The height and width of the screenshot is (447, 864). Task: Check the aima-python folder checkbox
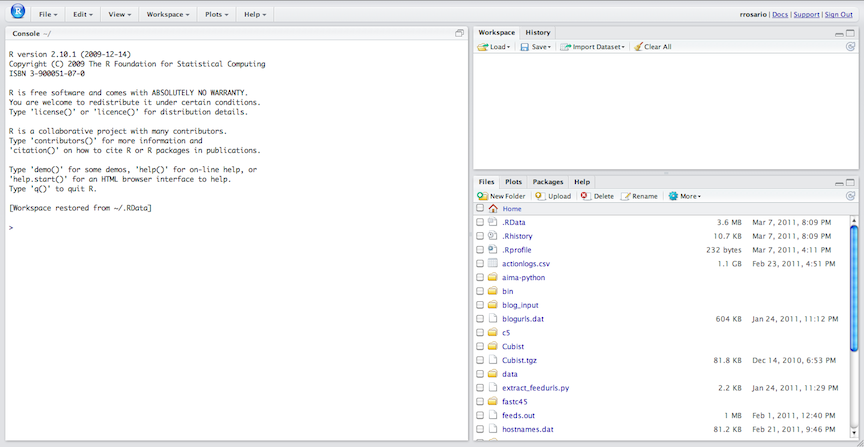coord(480,277)
